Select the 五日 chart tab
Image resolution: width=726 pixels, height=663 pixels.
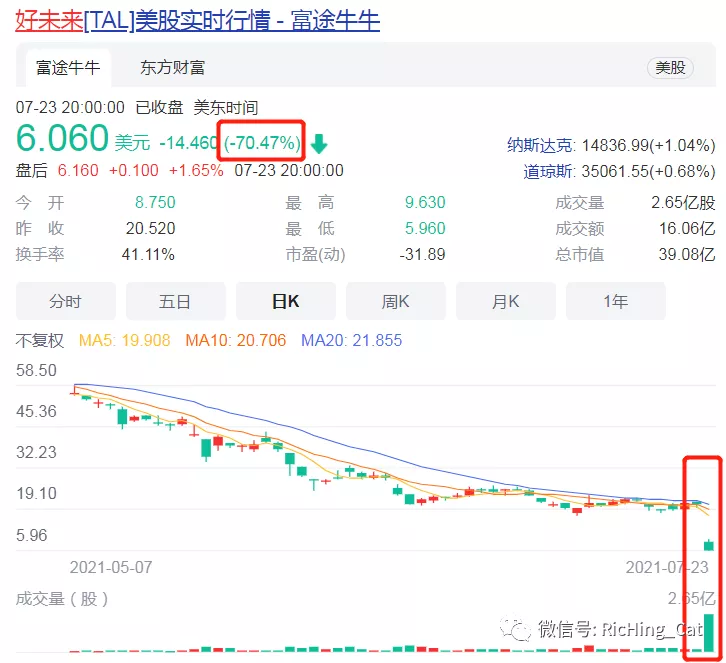(175, 301)
